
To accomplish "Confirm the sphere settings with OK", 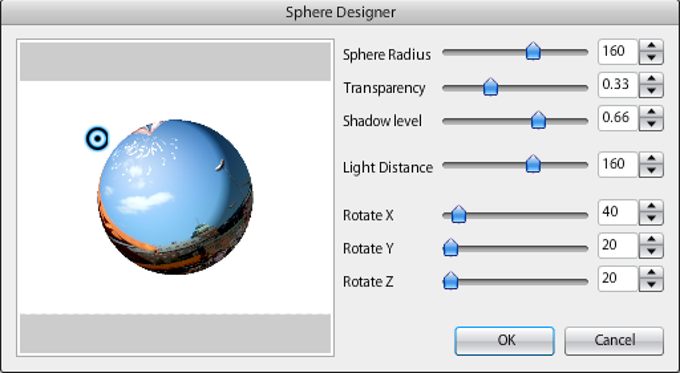I will [x=505, y=341].
